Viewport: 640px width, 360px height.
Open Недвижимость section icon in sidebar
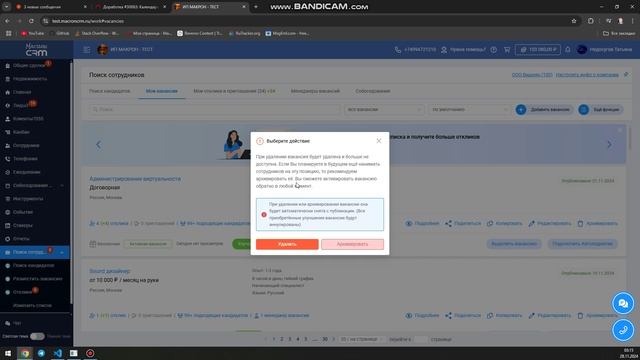(7, 79)
